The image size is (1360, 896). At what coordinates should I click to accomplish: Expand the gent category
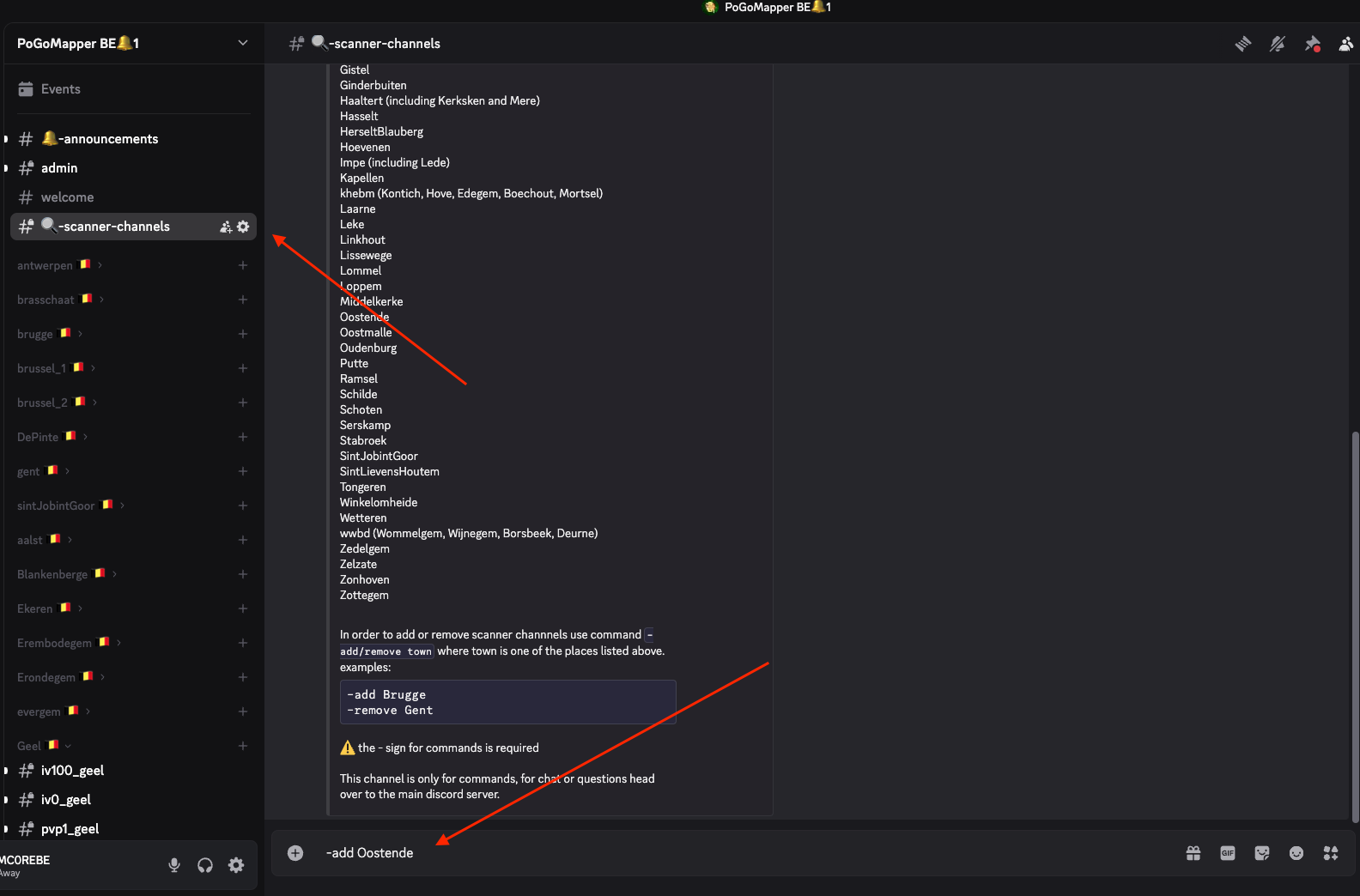pyautogui.click(x=43, y=471)
